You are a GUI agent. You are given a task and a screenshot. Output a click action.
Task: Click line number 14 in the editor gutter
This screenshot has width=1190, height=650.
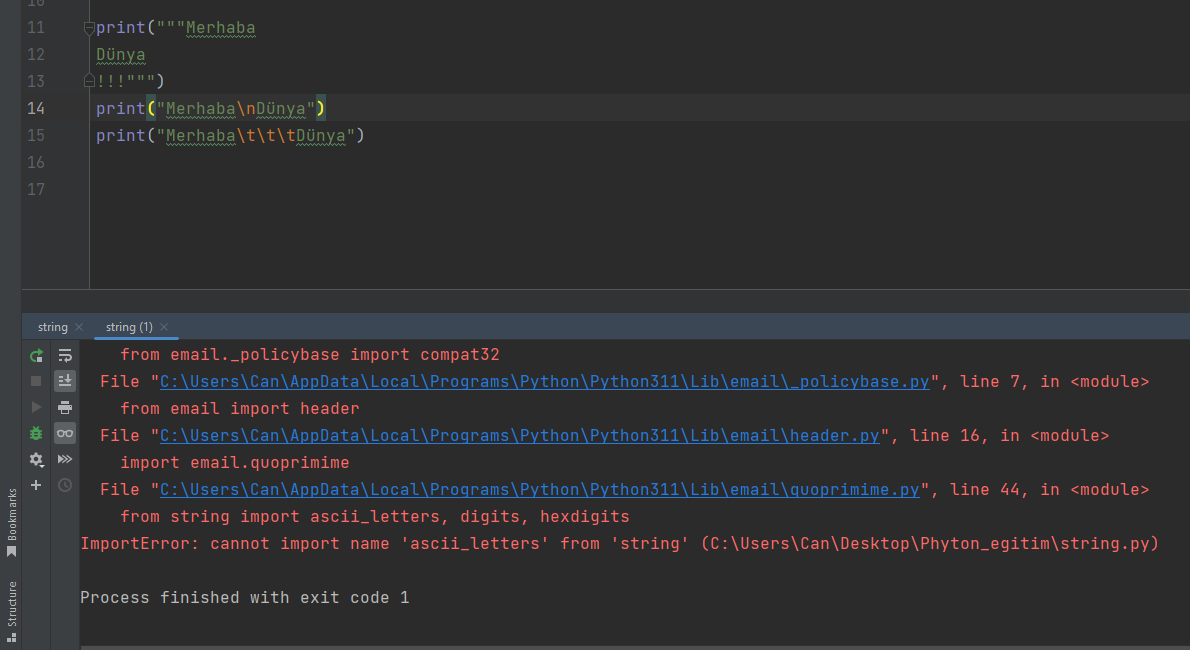click(x=35, y=108)
